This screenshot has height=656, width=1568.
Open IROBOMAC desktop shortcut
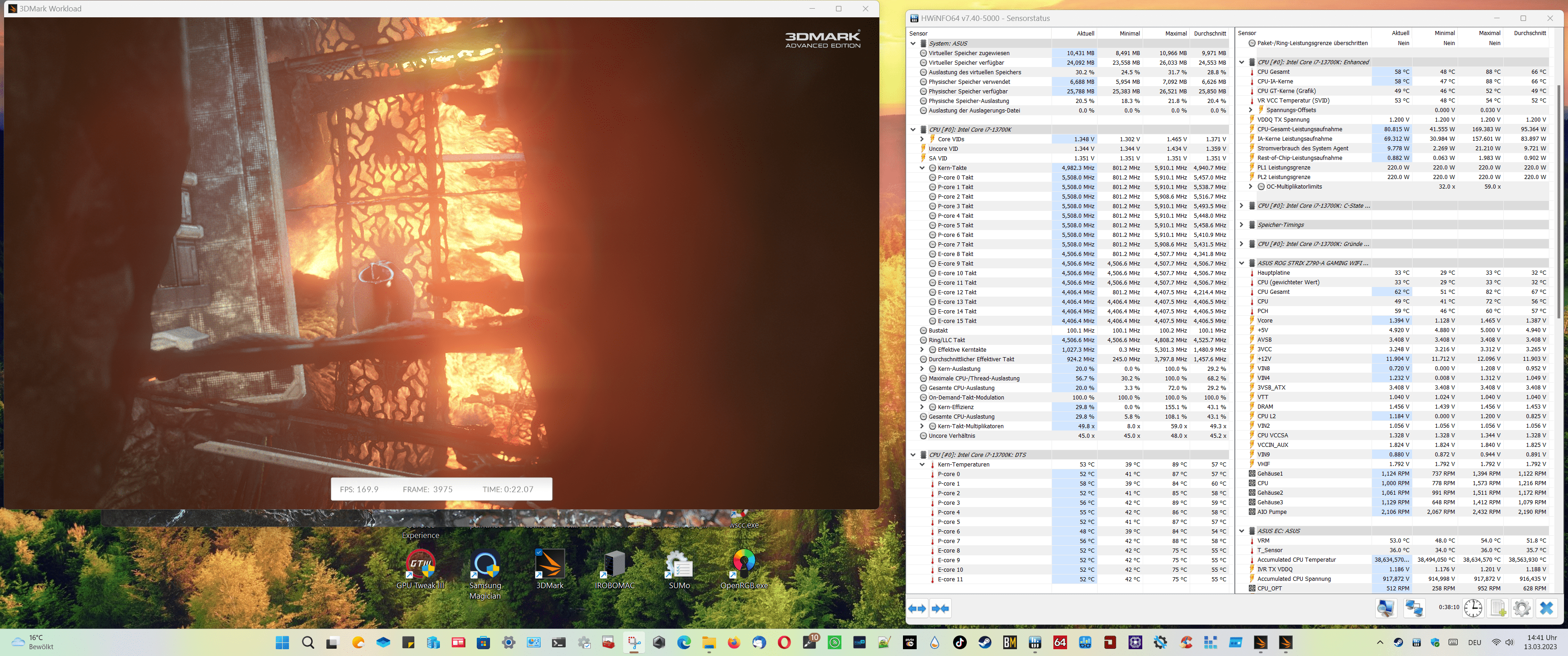tap(614, 569)
